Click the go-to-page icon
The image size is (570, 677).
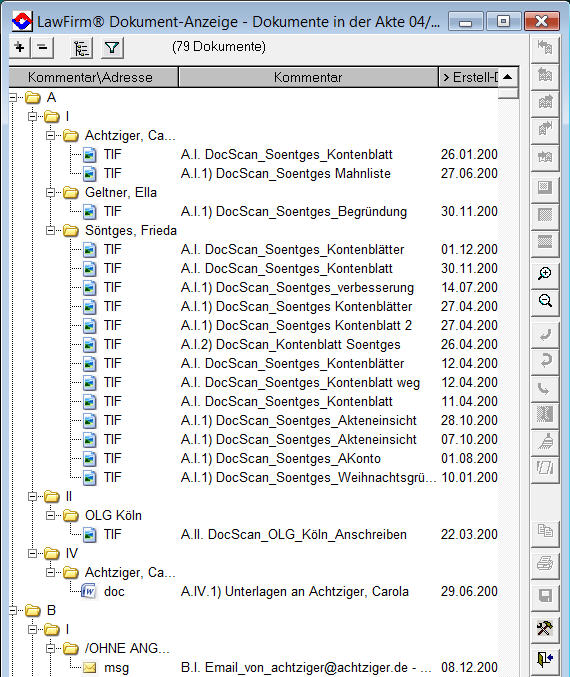pyautogui.click(x=545, y=156)
